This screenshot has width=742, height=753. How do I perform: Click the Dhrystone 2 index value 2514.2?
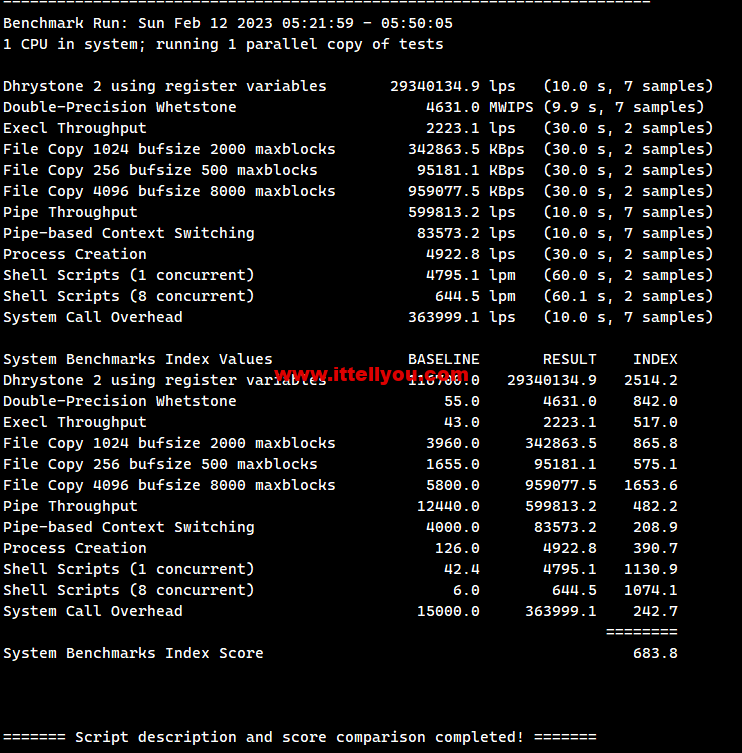(650, 380)
